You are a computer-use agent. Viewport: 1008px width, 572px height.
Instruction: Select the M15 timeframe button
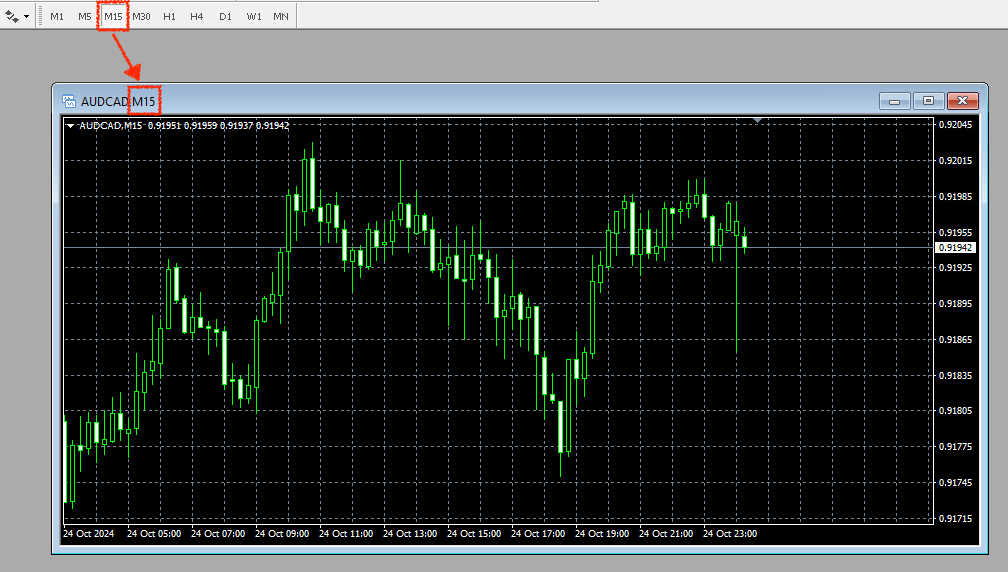point(113,17)
